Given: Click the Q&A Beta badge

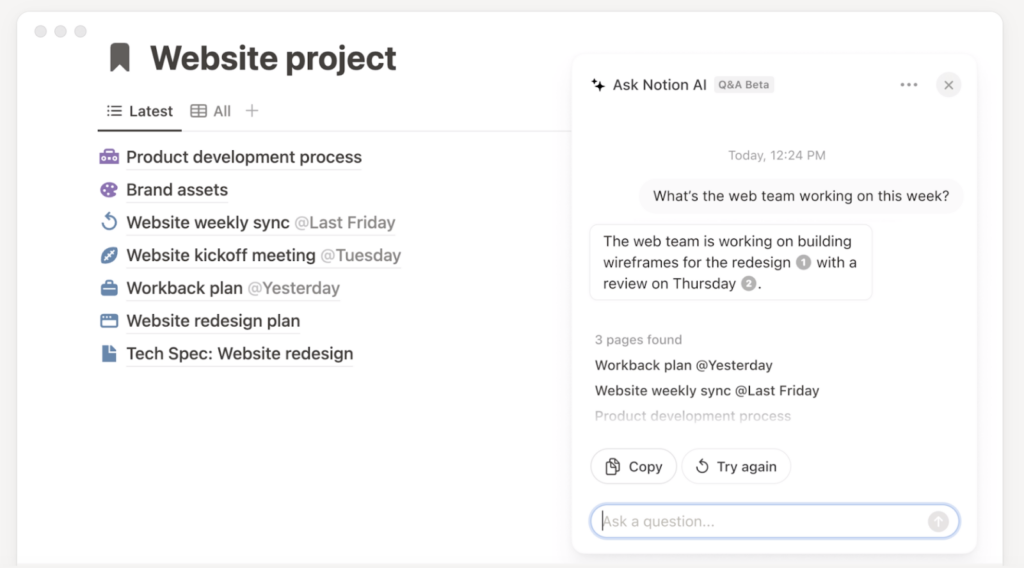Looking at the screenshot, I should coord(744,85).
